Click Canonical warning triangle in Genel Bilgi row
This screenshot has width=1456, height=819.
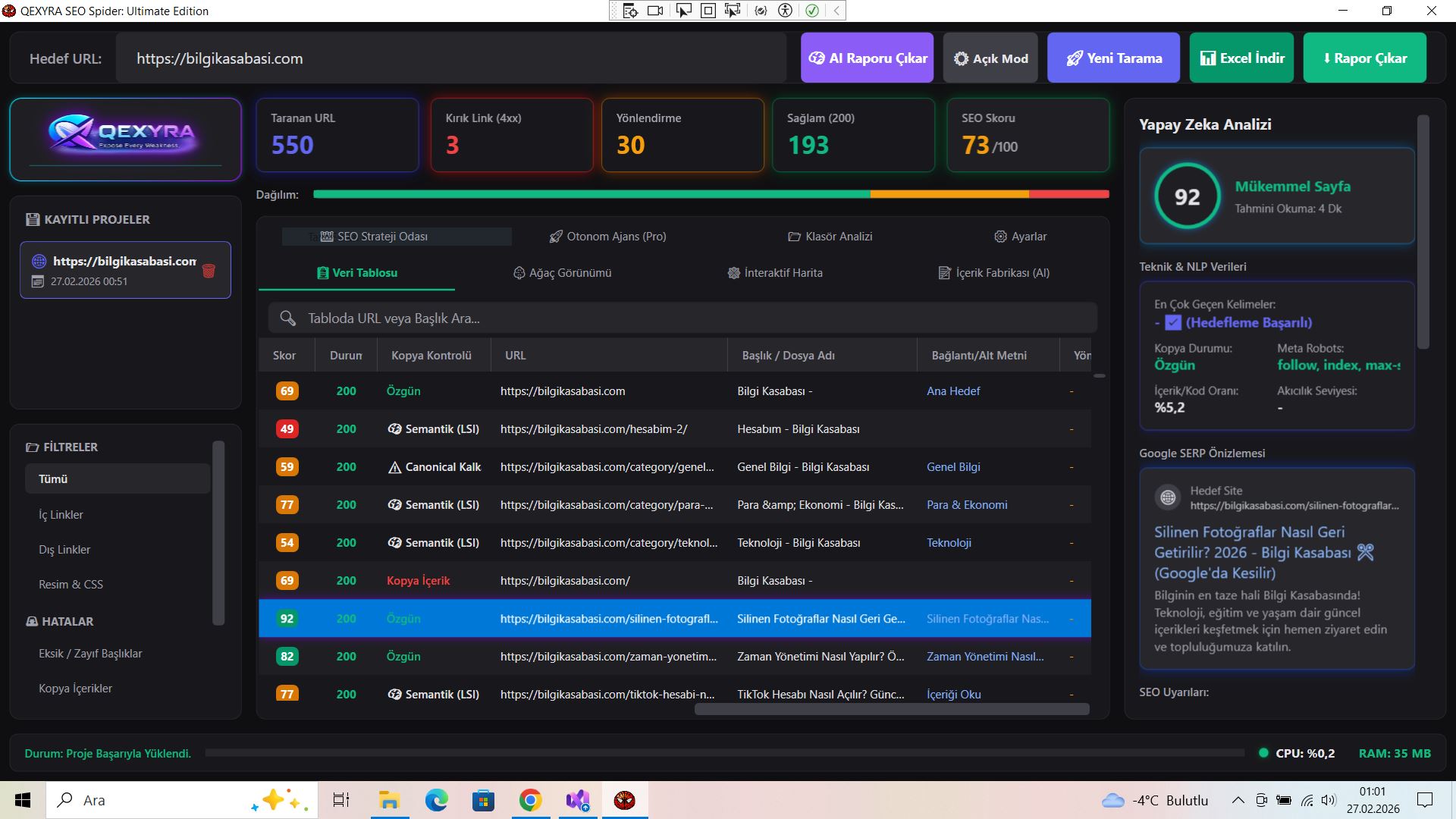394,467
